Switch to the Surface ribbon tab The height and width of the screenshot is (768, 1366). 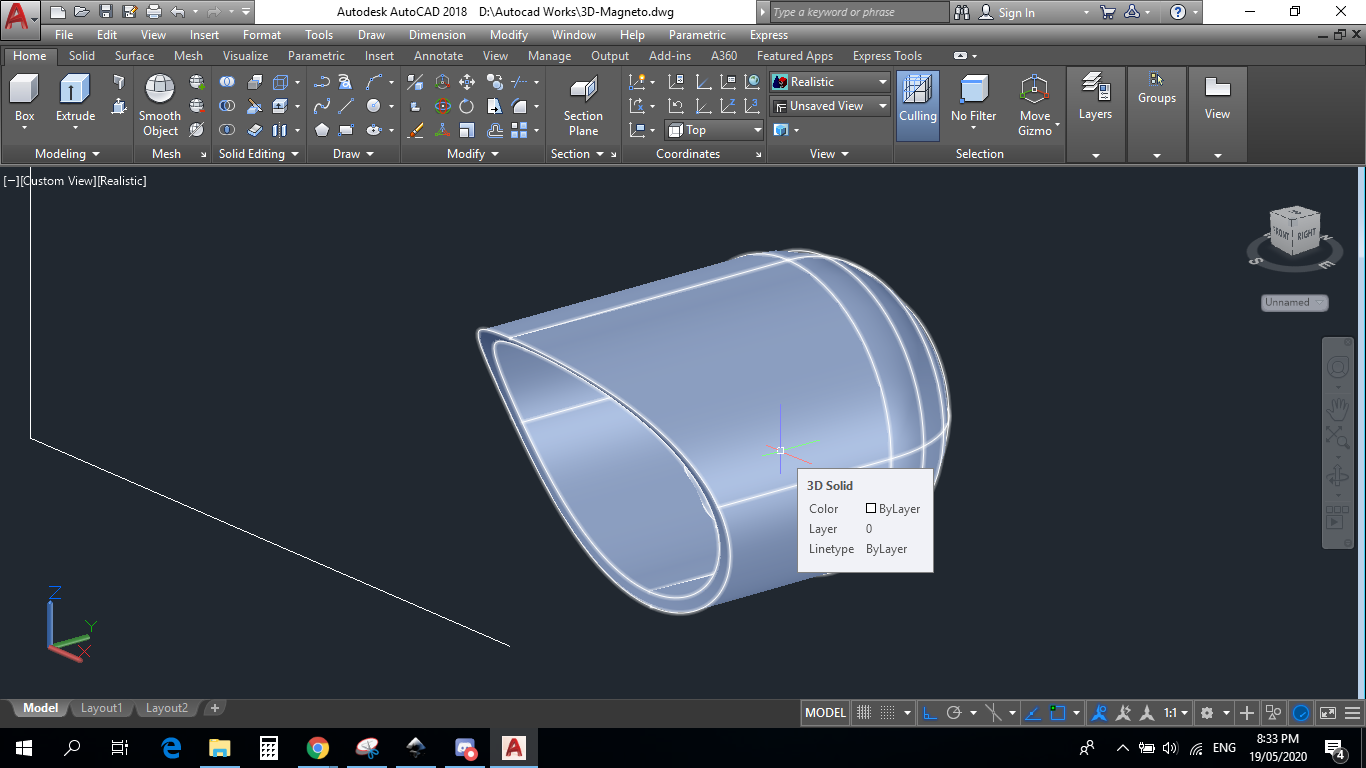pos(134,56)
